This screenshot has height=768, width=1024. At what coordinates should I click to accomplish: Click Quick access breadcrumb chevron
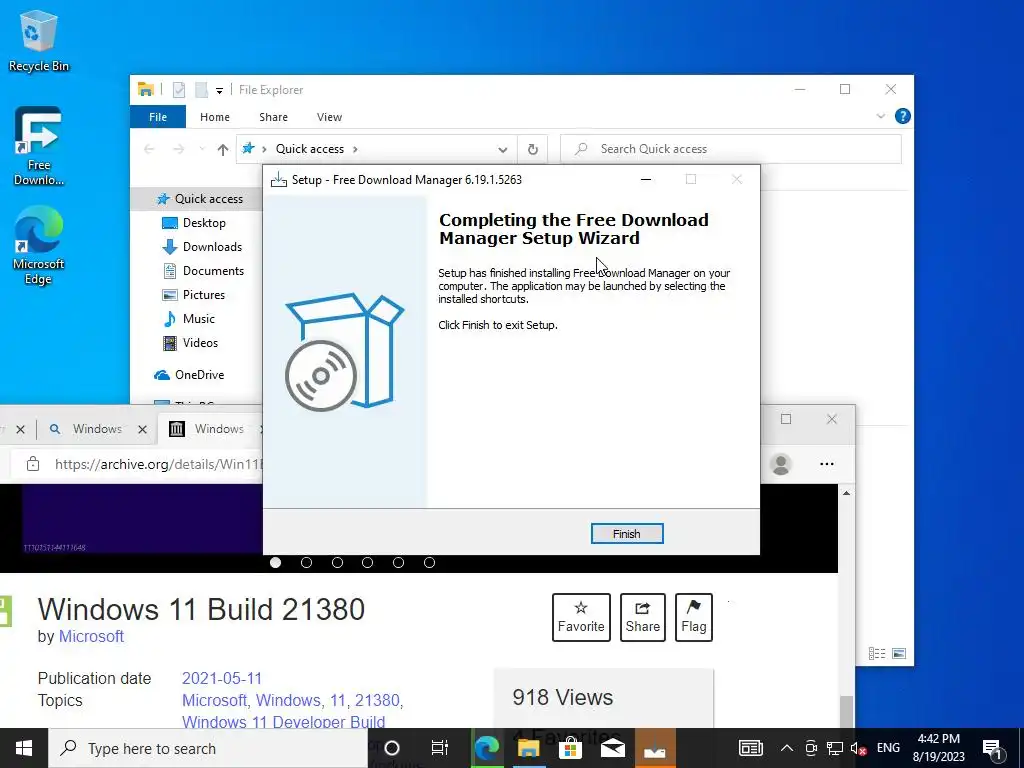[355, 150]
